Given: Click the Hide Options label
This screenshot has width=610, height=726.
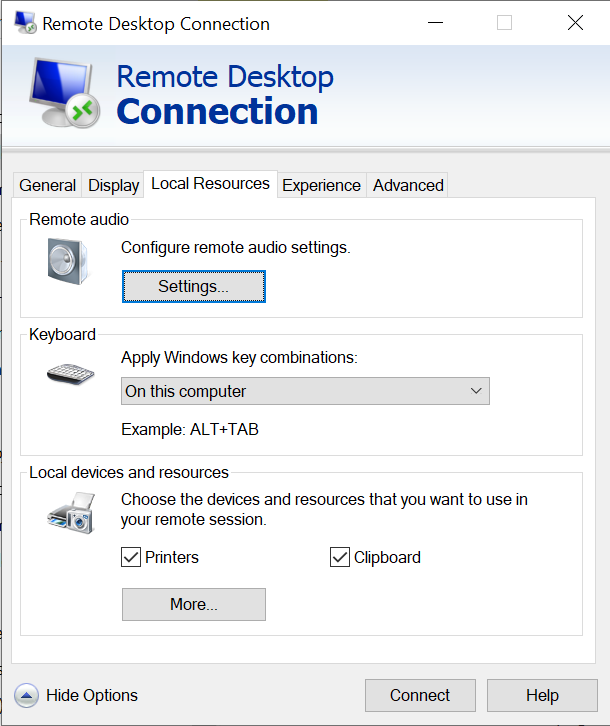Looking at the screenshot, I should tap(92, 695).
